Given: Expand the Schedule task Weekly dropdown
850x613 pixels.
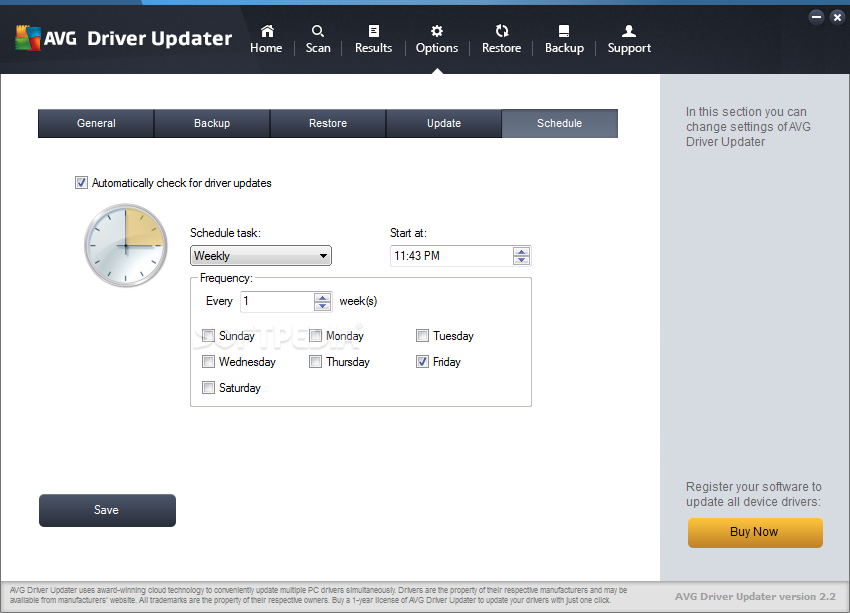Looking at the screenshot, I should [261, 256].
